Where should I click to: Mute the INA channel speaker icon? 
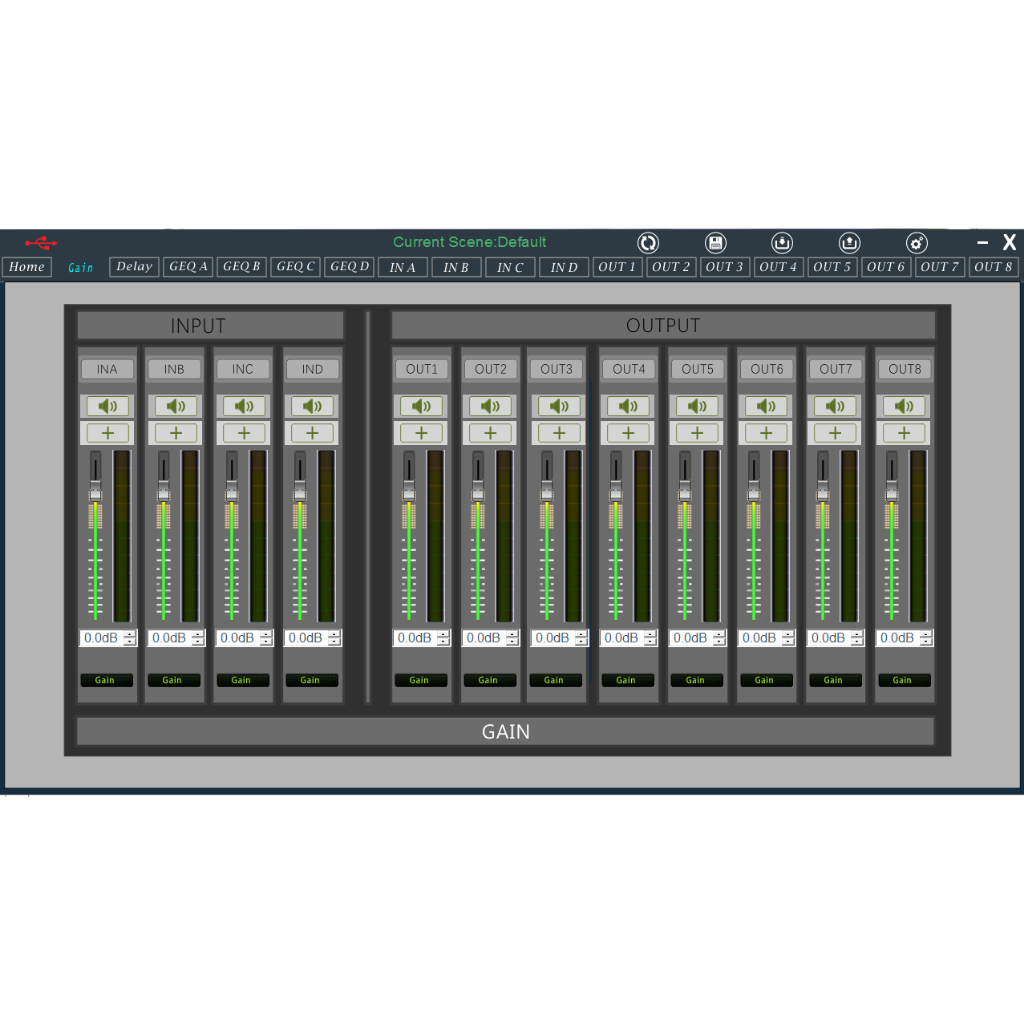(108, 406)
